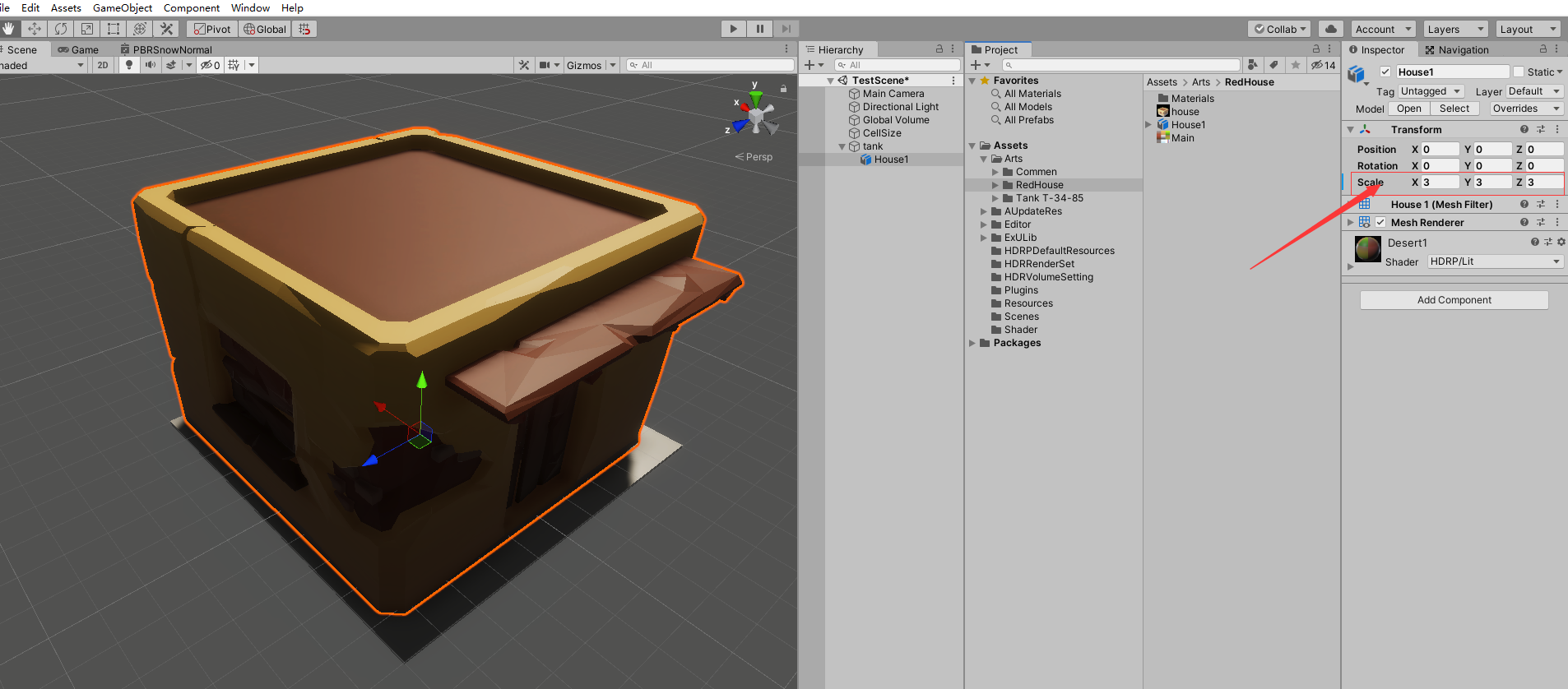Uncheck the House1 active checkbox in Inspector
The width and height of the screenshot is (1568, 689).
pyautogui.click(x=1385, y=72)
